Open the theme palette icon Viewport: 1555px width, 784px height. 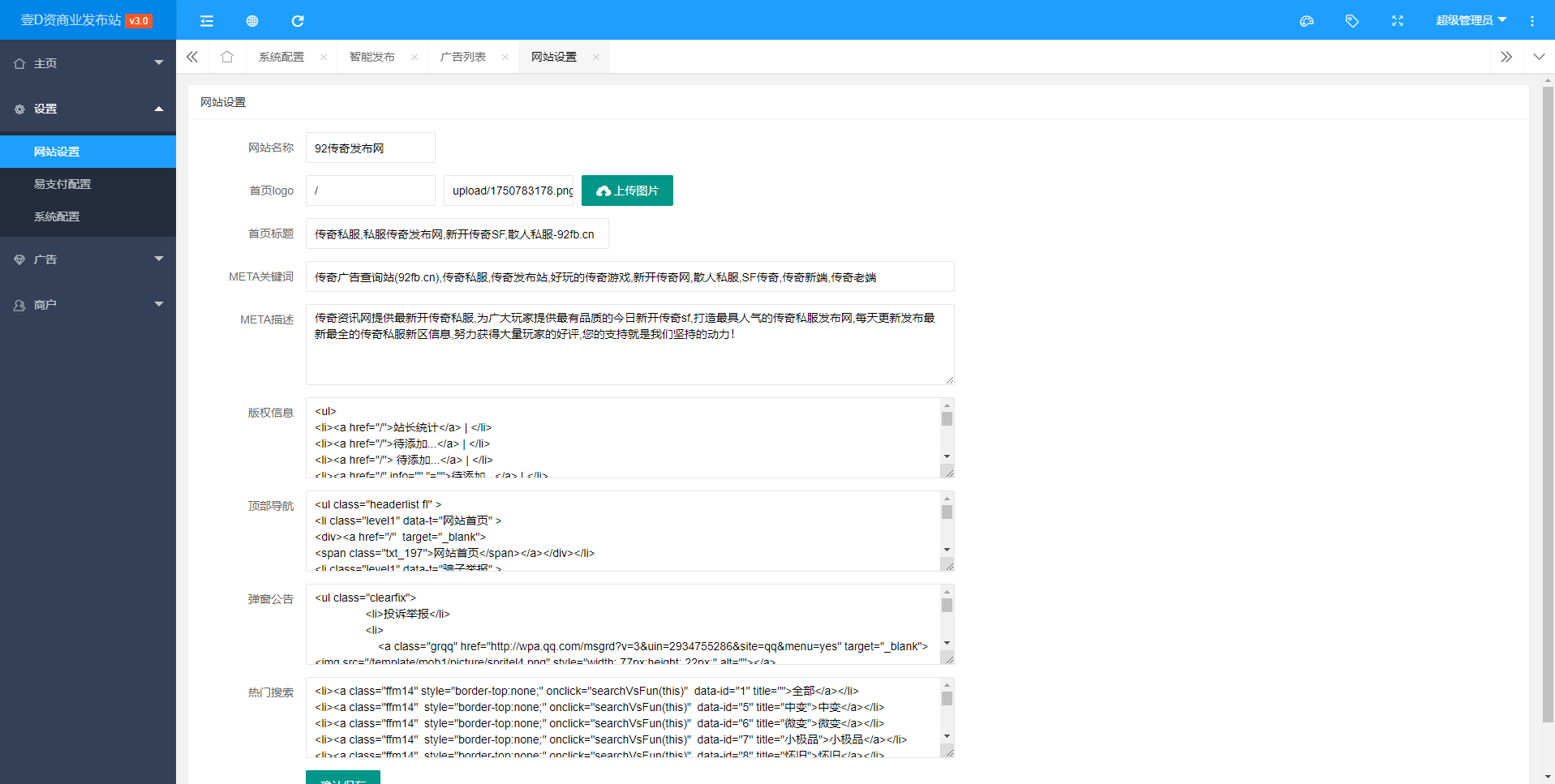pos(1306,21)
